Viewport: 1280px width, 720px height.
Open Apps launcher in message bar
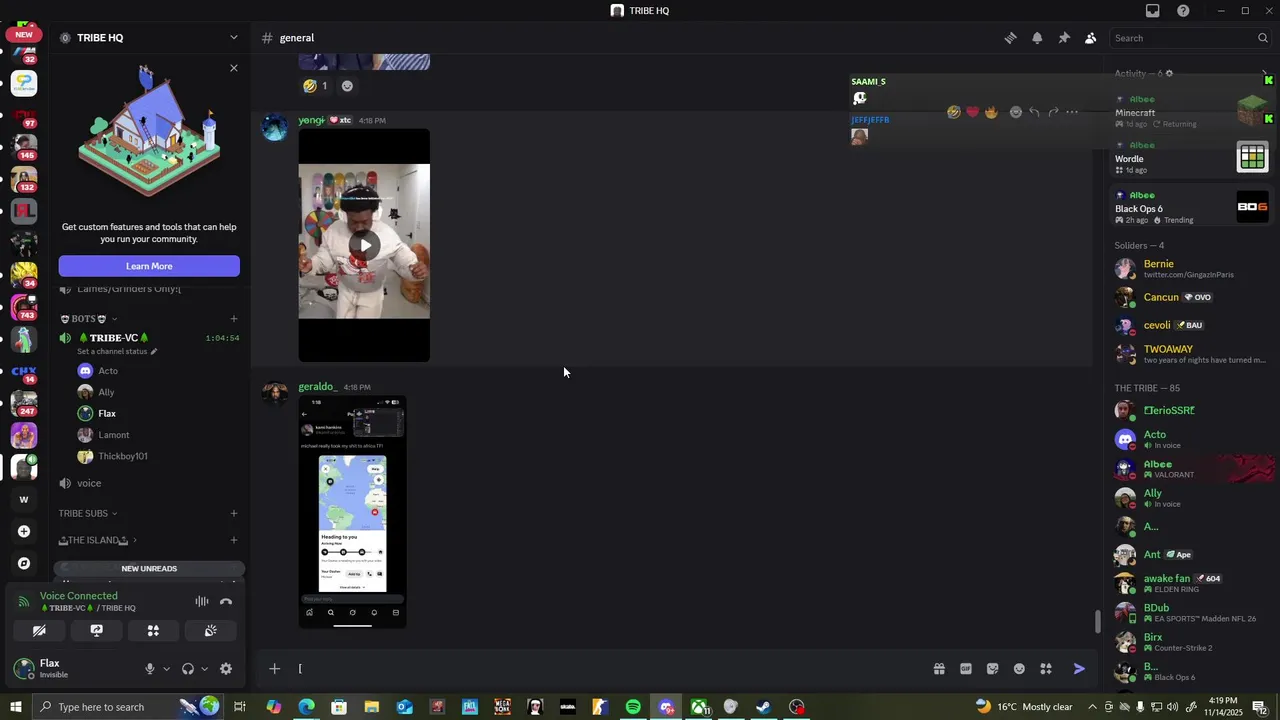pyautogui.click(x=1046, y=669)
